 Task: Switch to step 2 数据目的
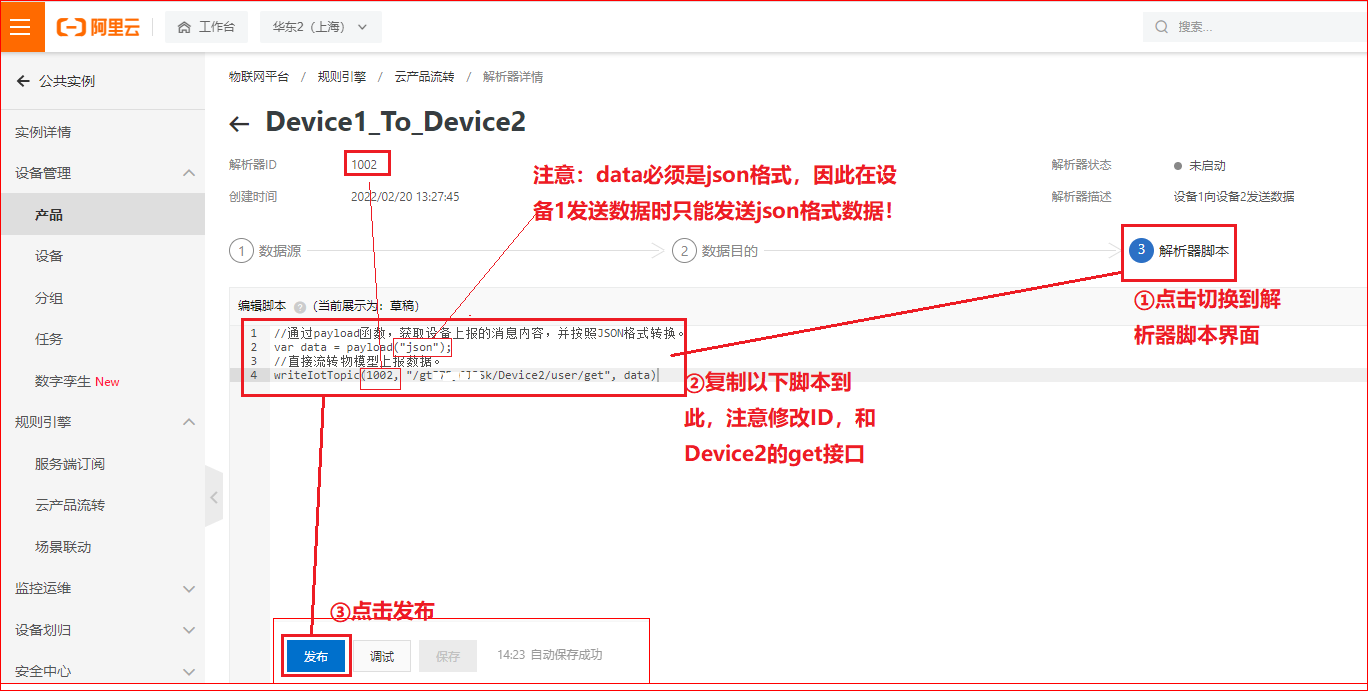[715, 251]
